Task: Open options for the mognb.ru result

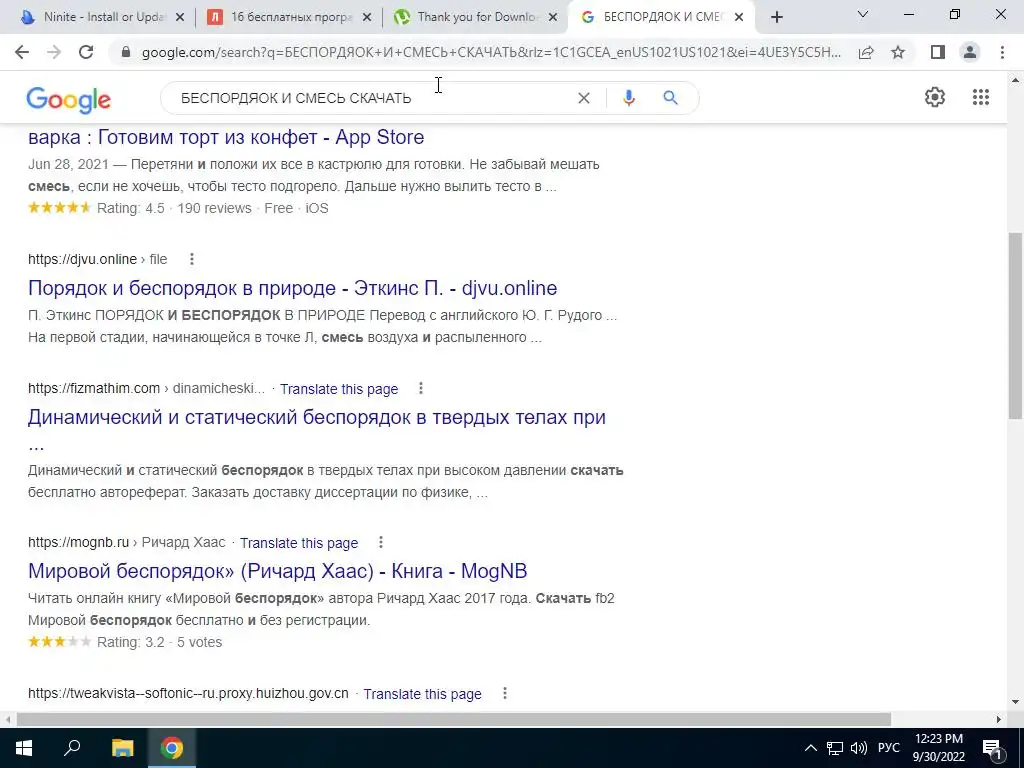Action: [x=381, y=543]
